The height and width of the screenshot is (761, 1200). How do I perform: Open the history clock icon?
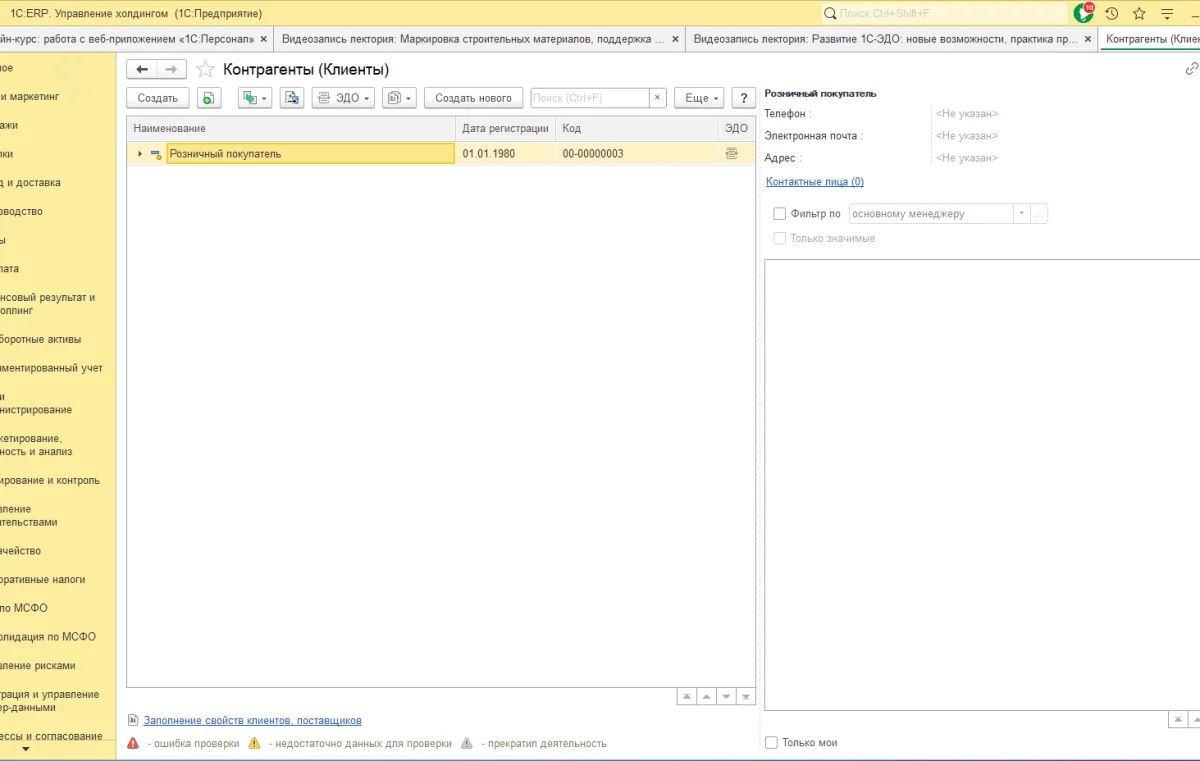[x=1111, y=13]
